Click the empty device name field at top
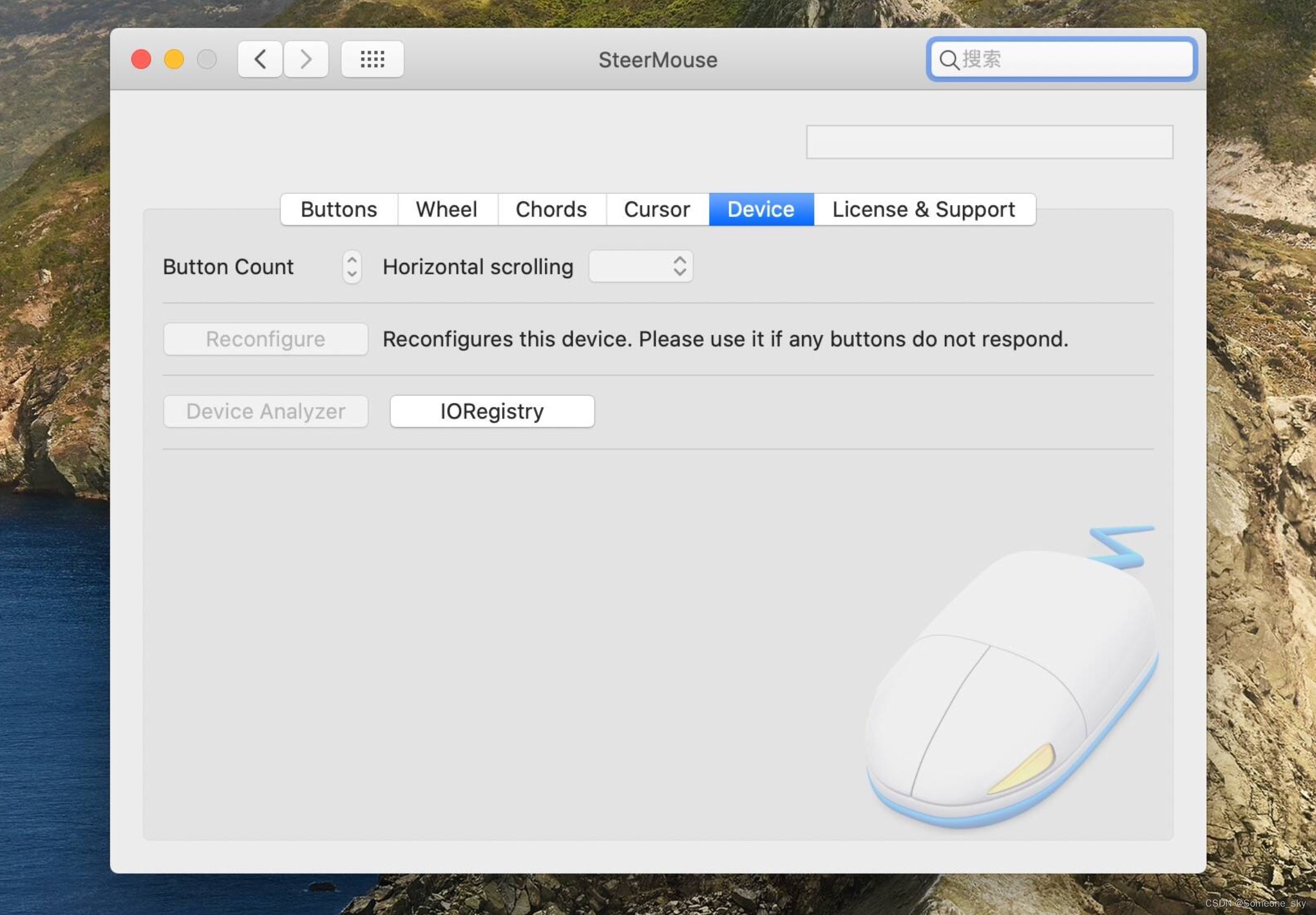 pyautogui.click(x=989, y=142)
